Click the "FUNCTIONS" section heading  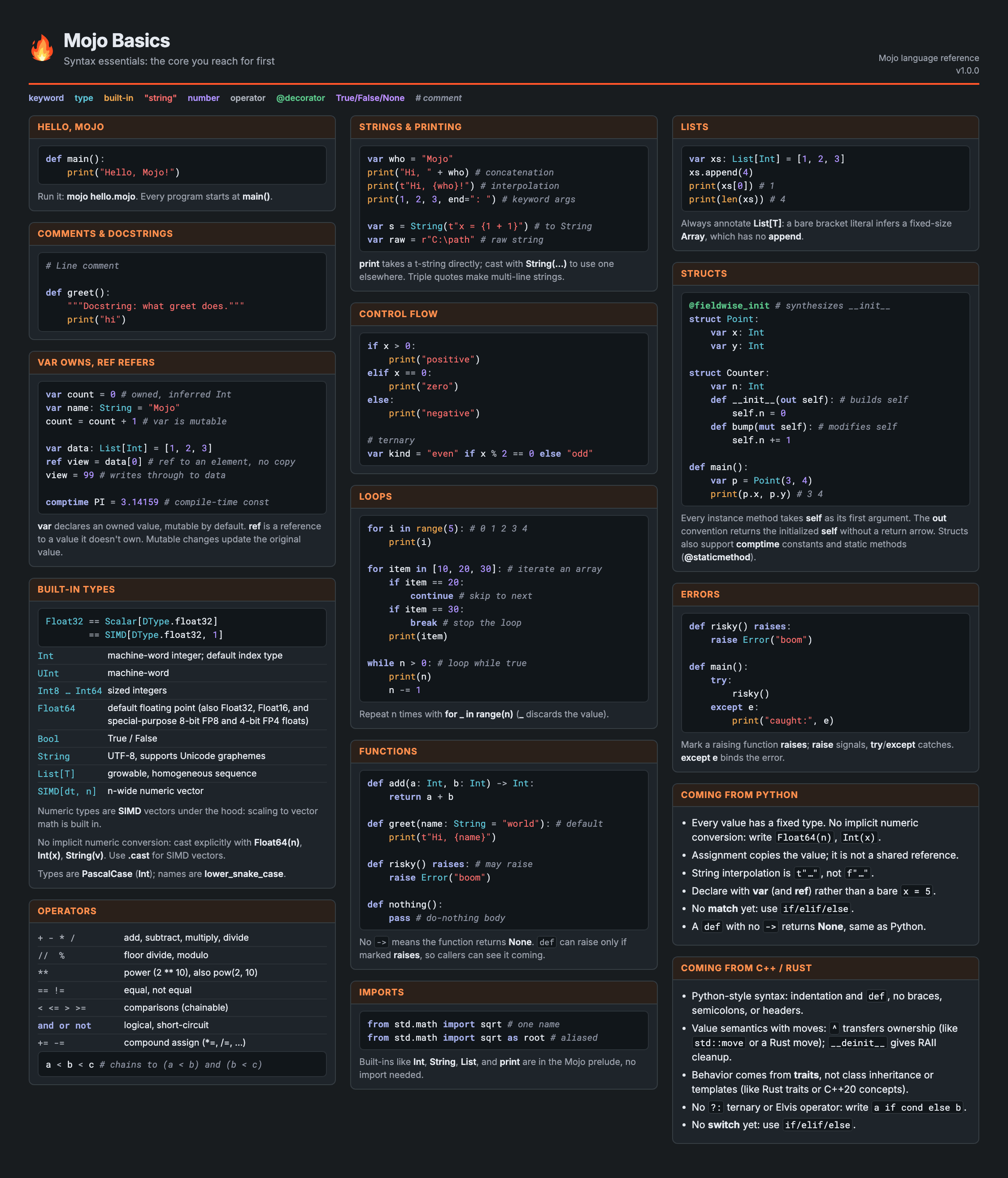388,751
